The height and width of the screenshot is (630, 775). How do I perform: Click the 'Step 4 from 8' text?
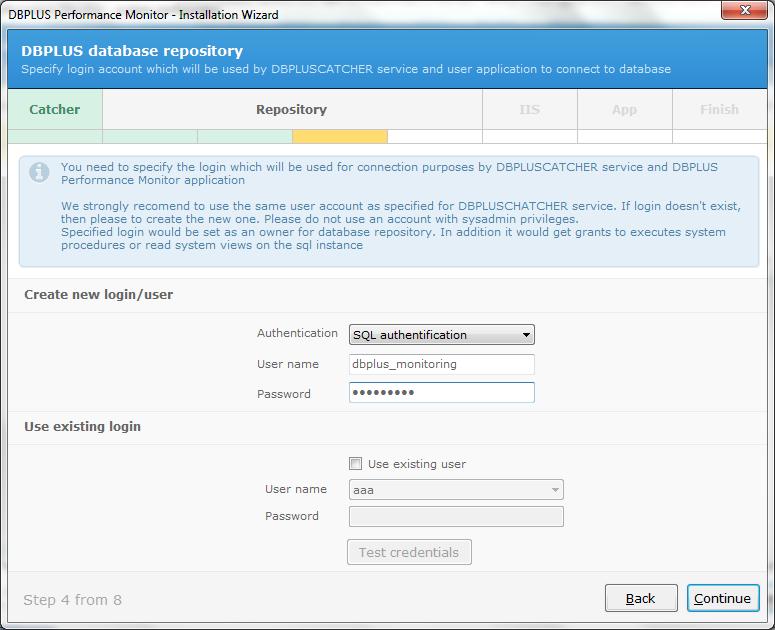pos(73,600)
